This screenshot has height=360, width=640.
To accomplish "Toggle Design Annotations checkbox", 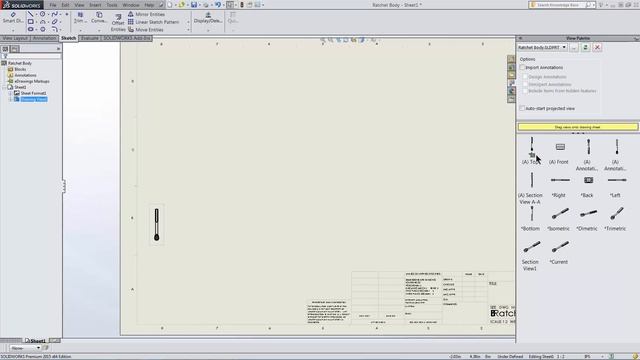I will (x=525, y=77).
